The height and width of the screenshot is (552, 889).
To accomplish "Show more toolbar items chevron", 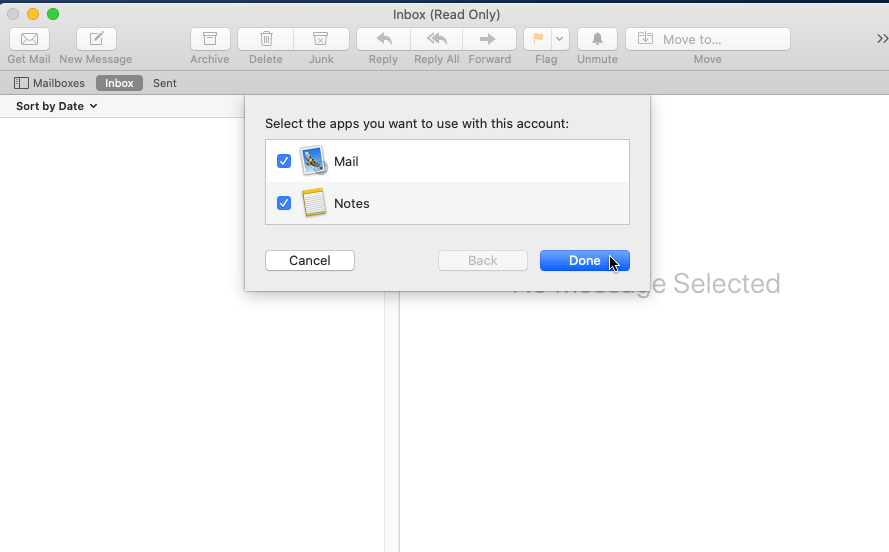I will tap(881, 39).
